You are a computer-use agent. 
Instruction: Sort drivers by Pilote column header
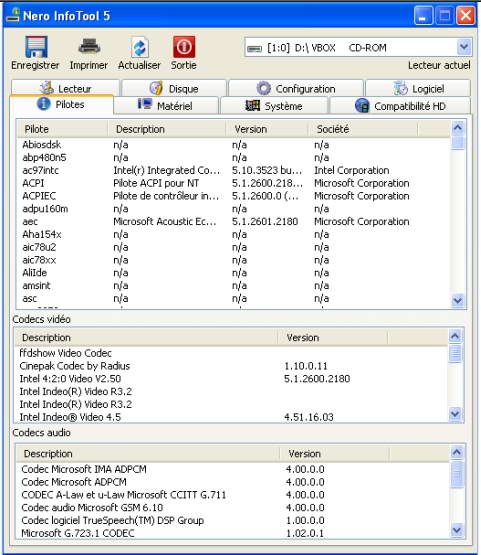[x=62, y=129]
